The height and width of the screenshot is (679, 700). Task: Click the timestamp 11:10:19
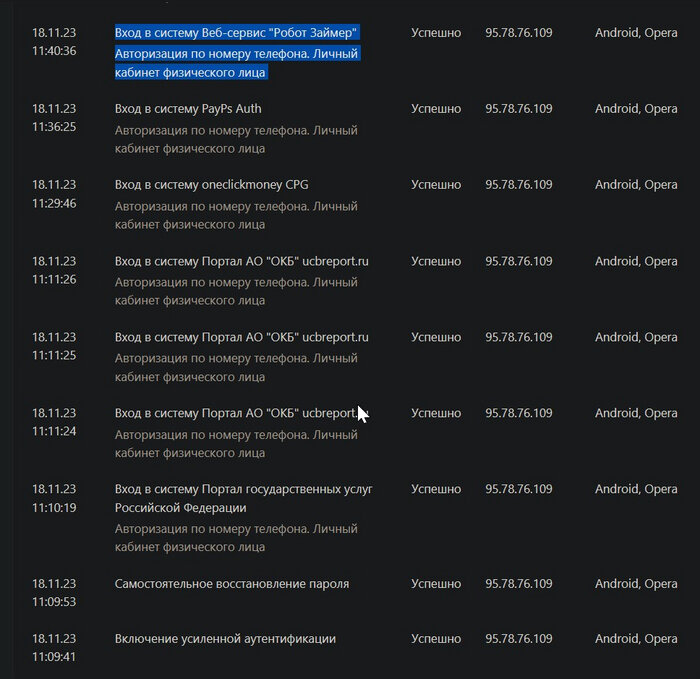pyautogui.click(x=54, y=508)
